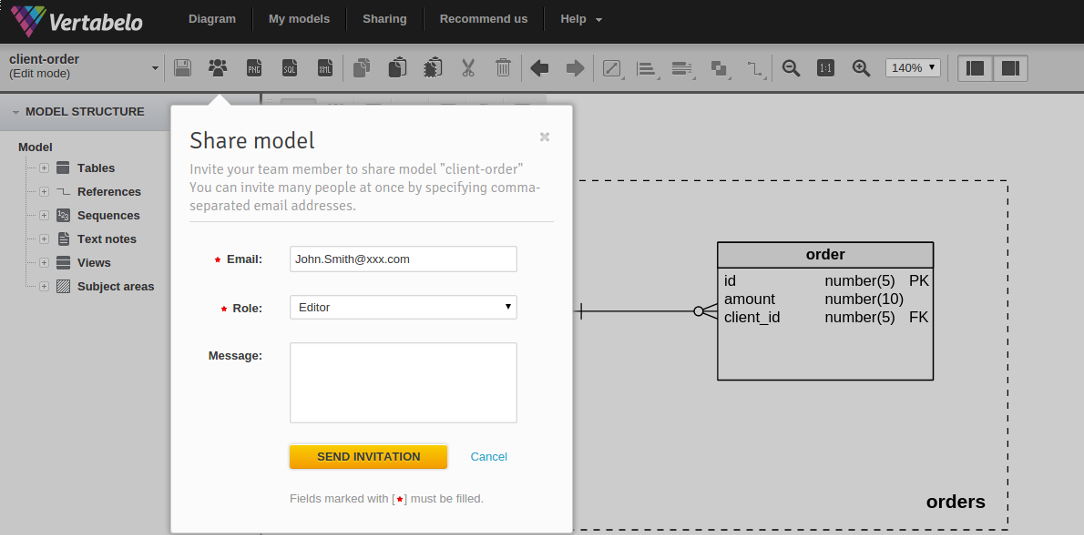1084x535 pixels.
Task: Expand the Subject areas tree node
Action: tap(44, 287)
